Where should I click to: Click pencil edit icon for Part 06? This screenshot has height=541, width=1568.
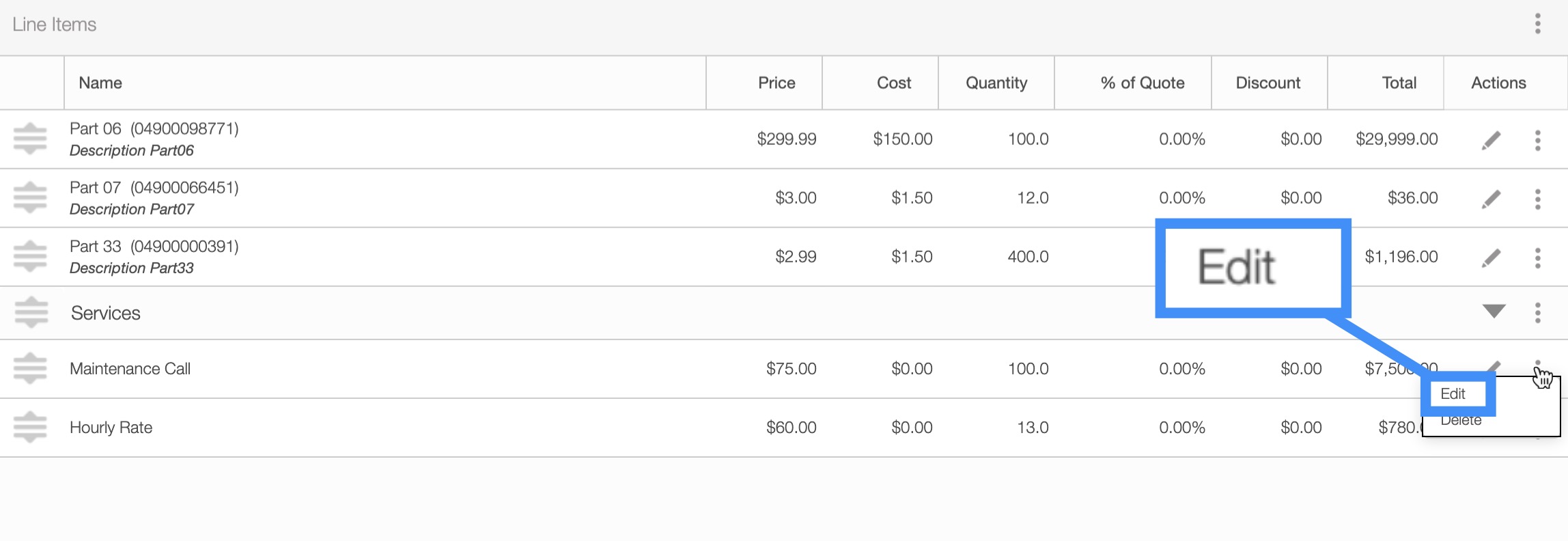tap(1491, 140)
